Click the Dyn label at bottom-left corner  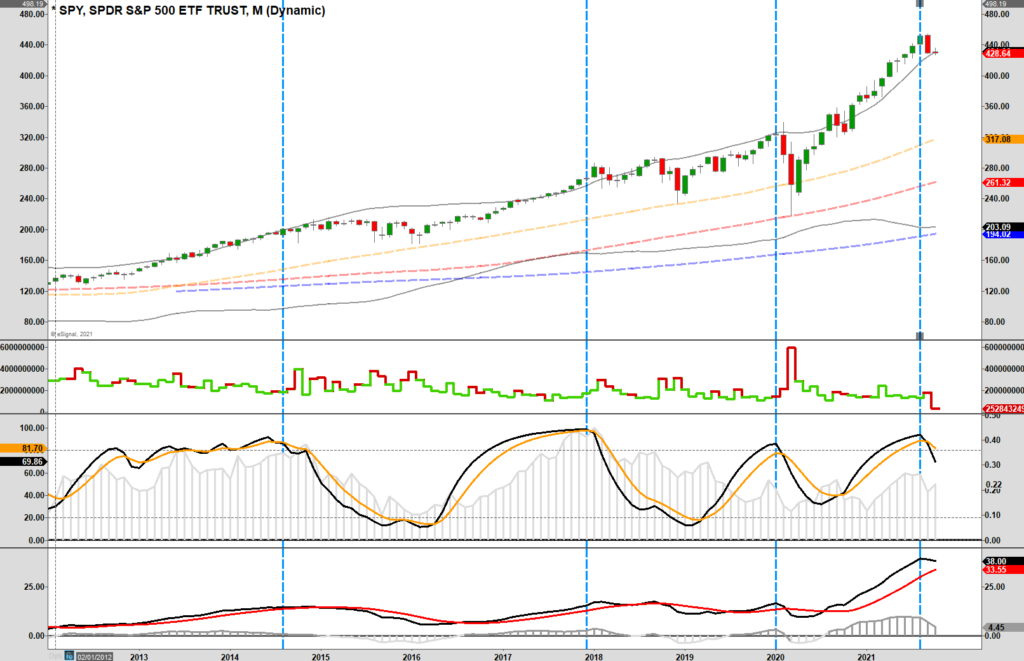[x=56, y=656]
